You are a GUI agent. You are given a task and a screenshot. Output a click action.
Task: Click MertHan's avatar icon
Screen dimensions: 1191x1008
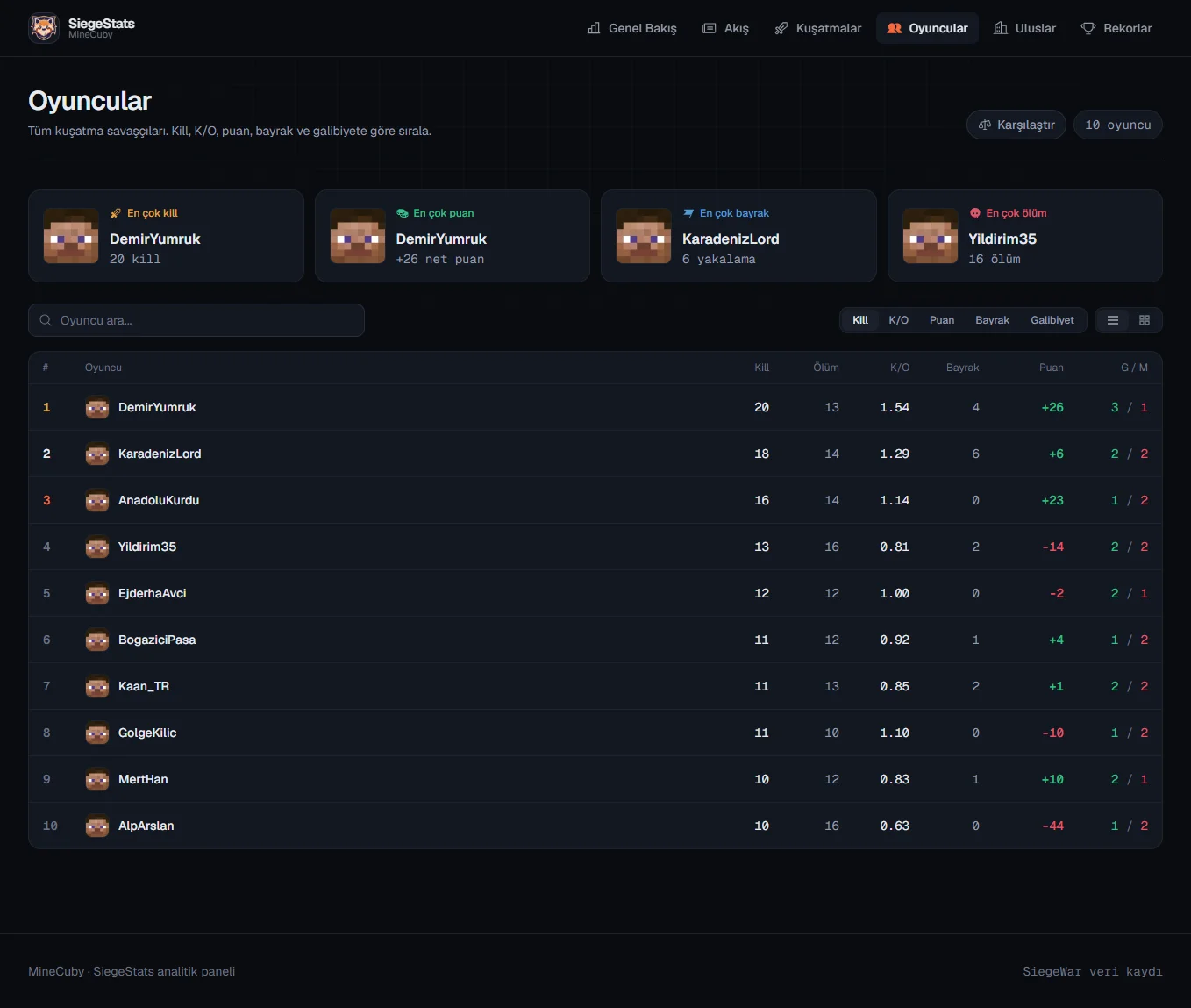click(x=97, y=779)
